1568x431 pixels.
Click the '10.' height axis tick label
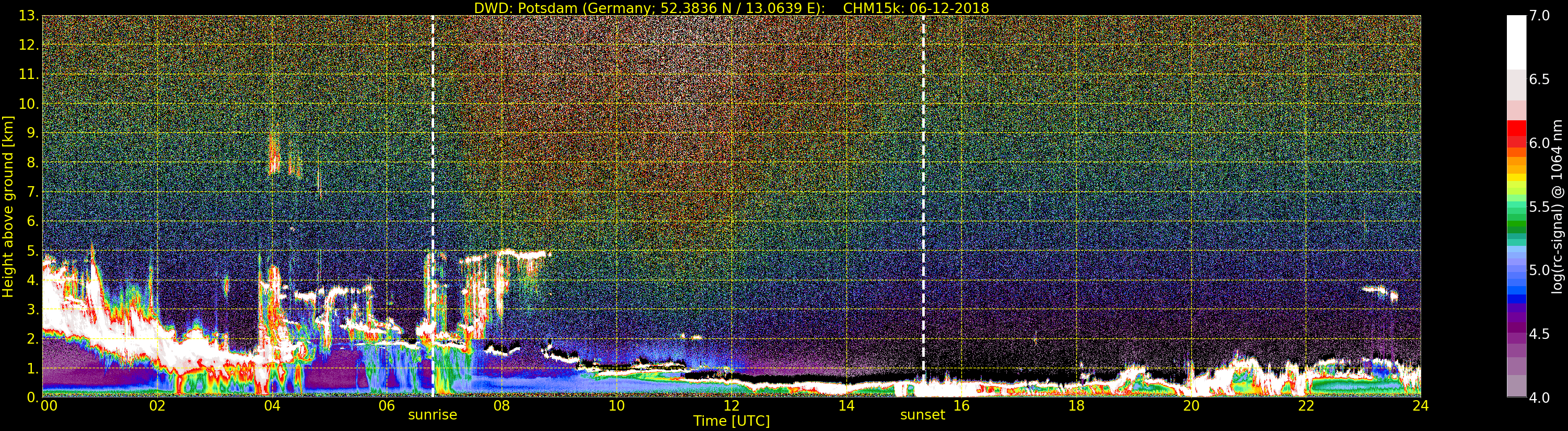pyautogui.click(x=29, y=104)
